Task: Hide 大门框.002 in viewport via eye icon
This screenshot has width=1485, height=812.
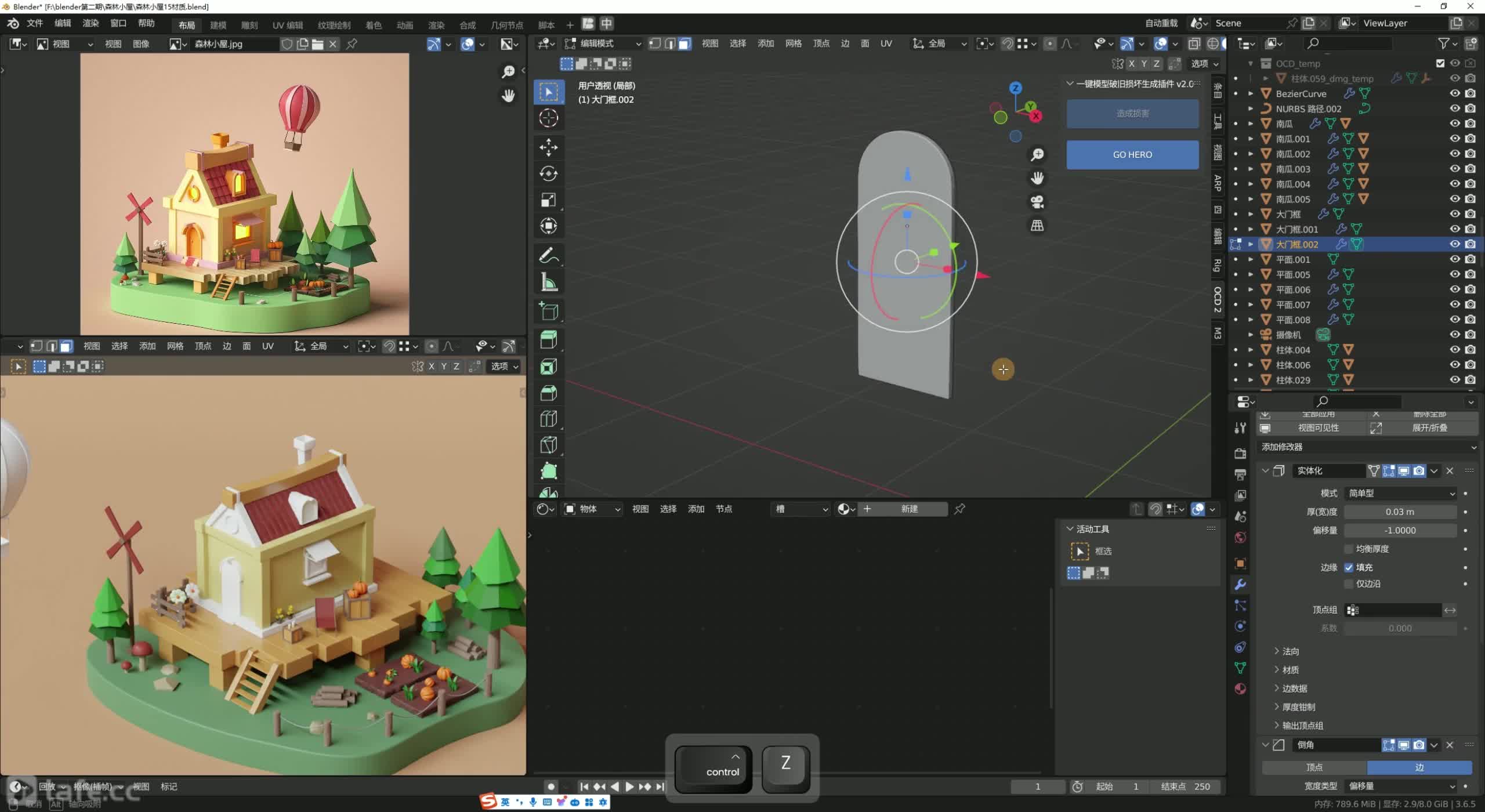Action: (x=1455, y=244)
